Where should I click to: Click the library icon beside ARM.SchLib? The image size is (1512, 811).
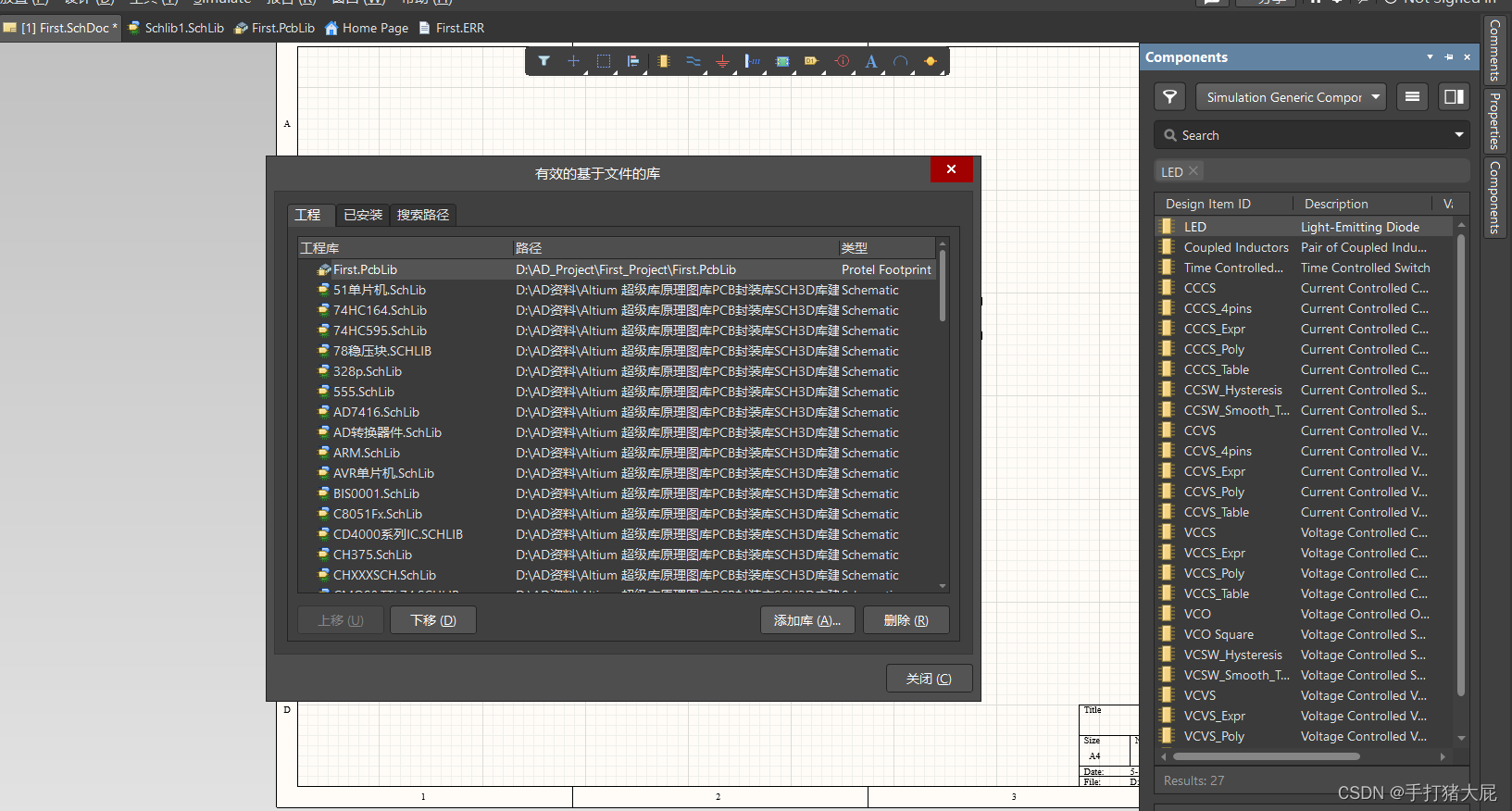[323, 453]
